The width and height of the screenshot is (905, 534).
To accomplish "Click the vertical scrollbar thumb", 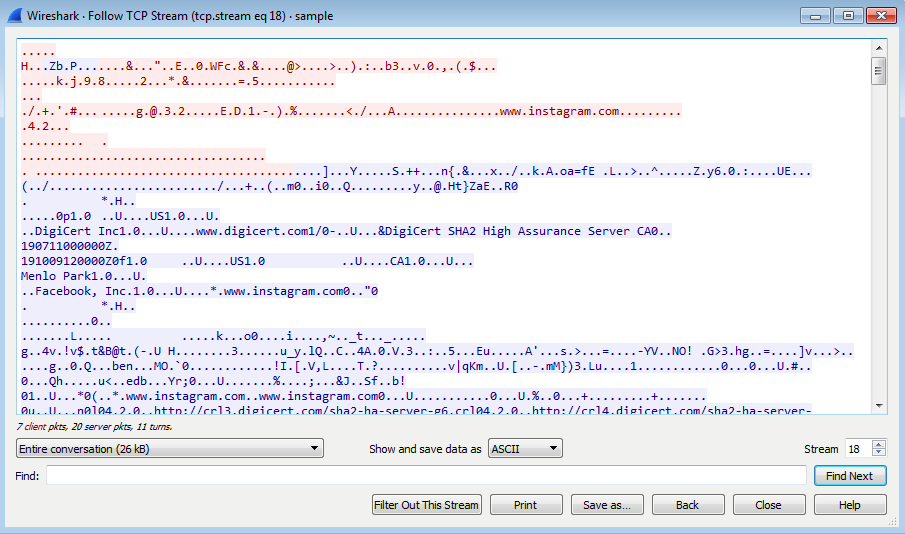I will pos(878,71).
